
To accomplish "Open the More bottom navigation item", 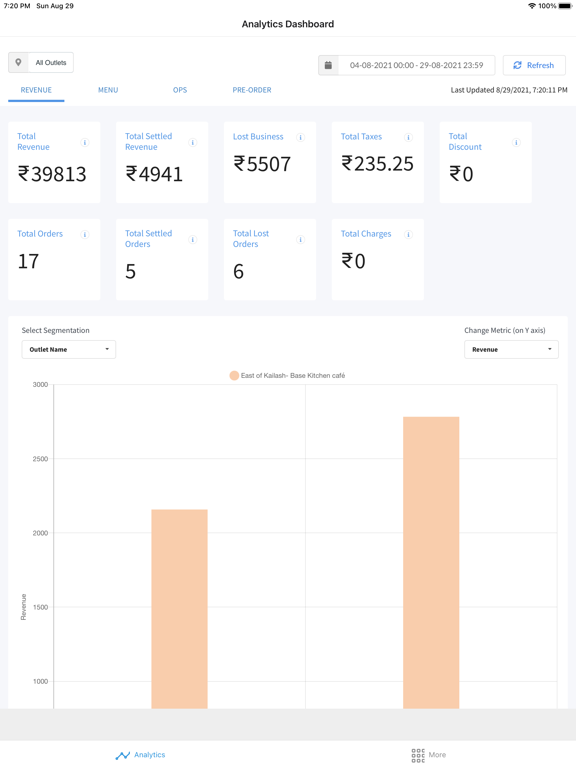I will (x=429, y=755).
